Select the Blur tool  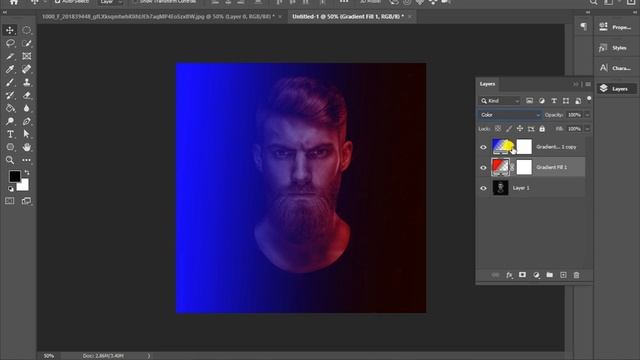[27, 109]
